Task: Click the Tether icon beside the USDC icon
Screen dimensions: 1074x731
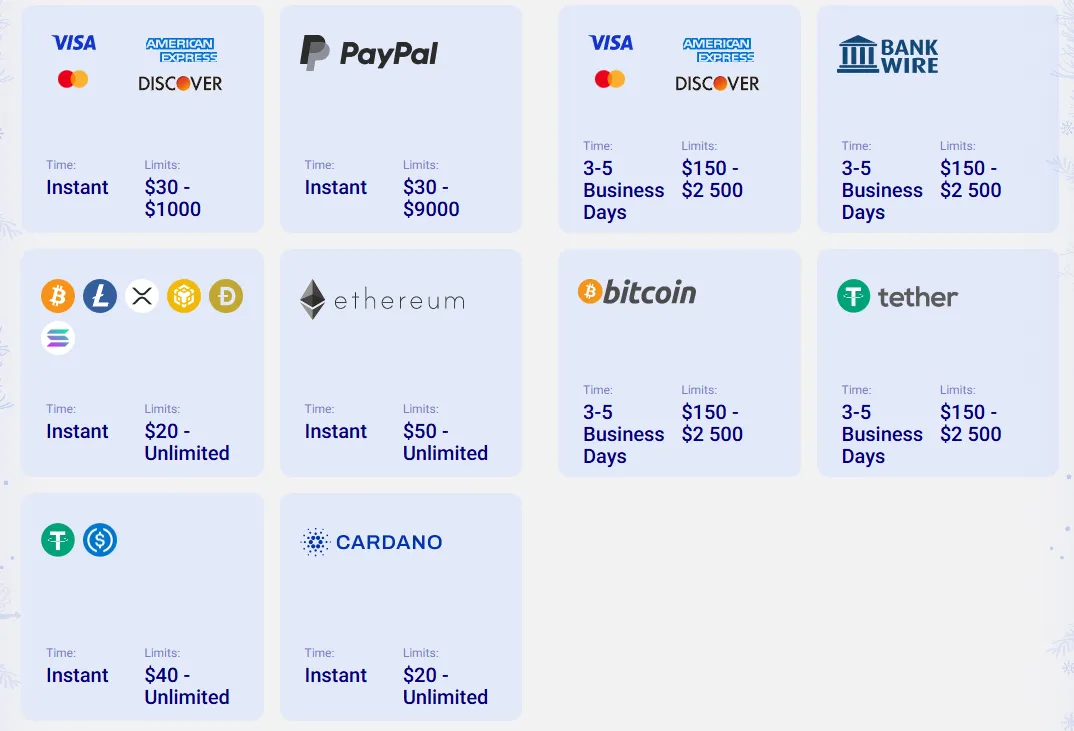Action: [x=58, y=540]
